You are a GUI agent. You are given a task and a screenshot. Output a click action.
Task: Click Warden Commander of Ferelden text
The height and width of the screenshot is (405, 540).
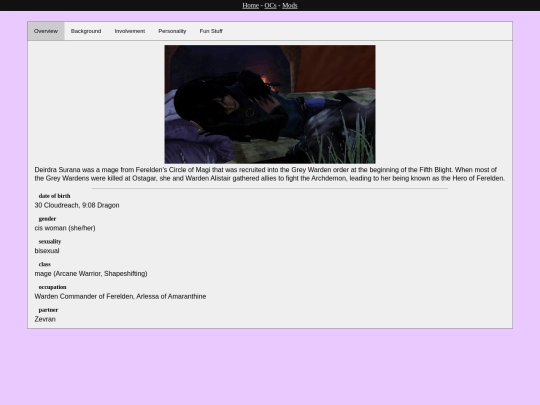84,296
